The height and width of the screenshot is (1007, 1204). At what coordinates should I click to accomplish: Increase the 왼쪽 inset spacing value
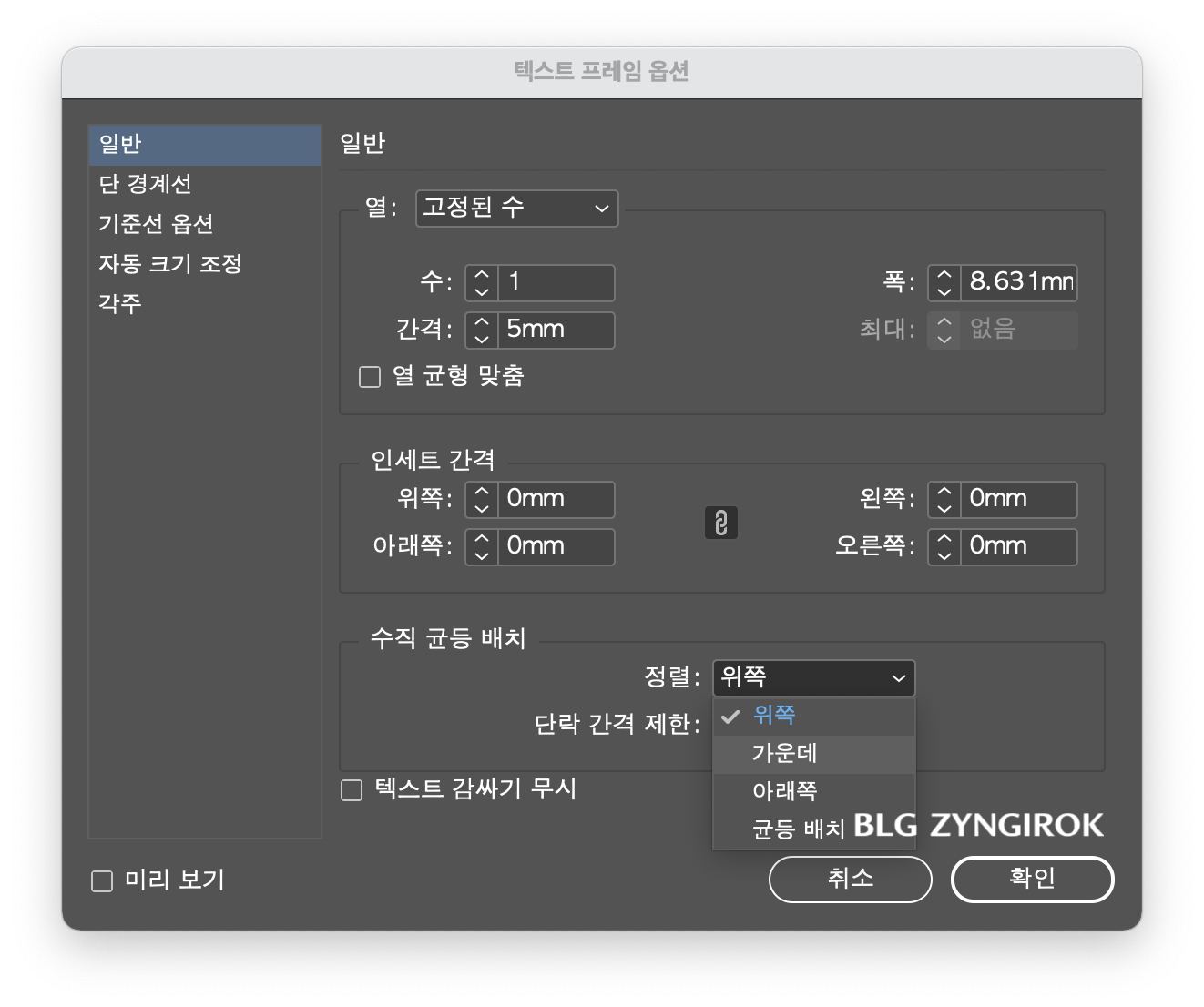pos(943,492)
